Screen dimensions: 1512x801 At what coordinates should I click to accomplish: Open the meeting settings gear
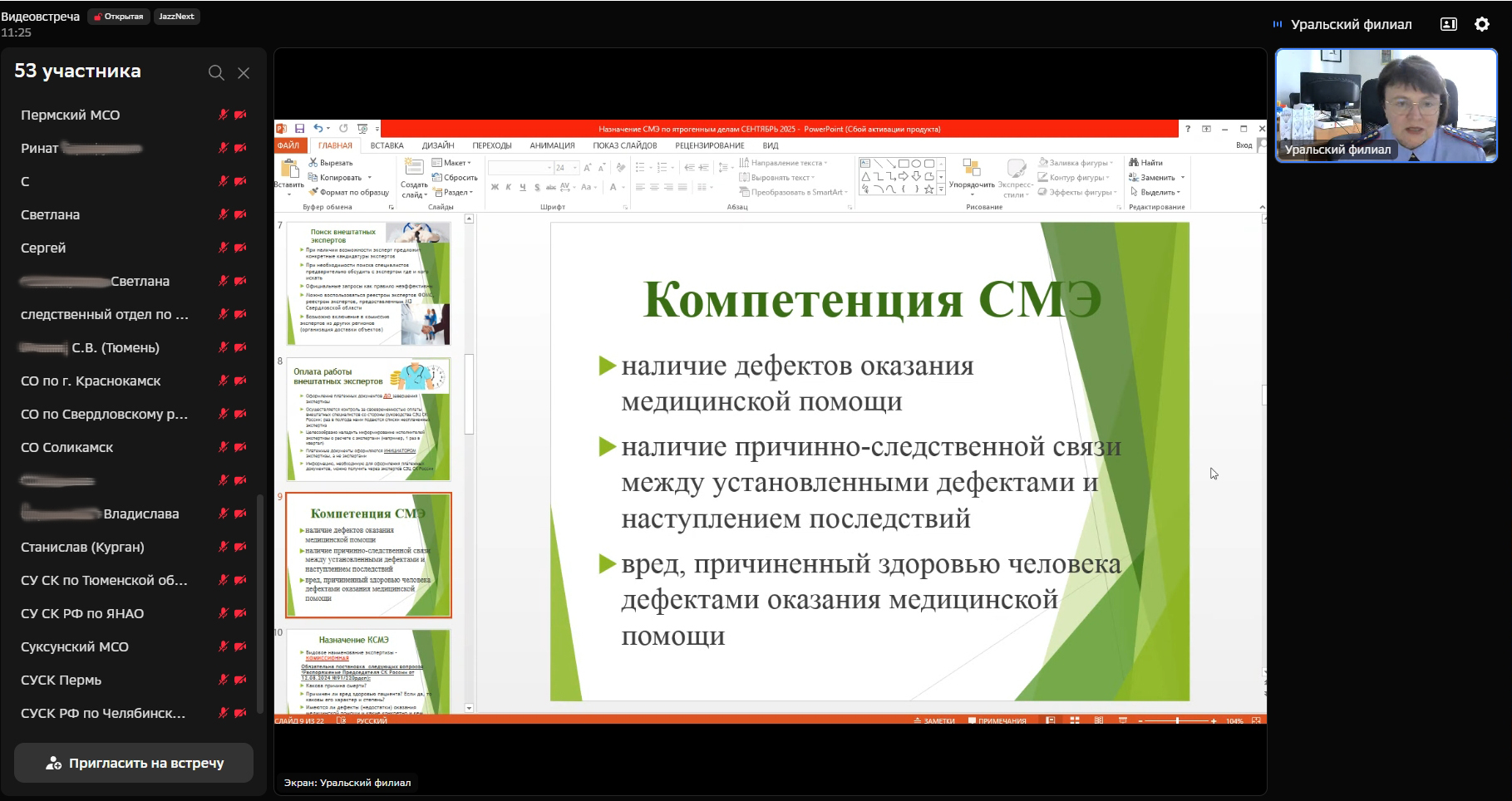point(1482,25)
